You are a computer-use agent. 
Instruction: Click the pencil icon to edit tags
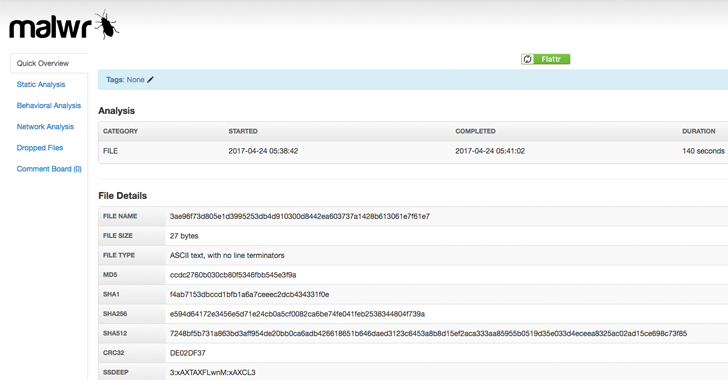[x=150, y=80]
